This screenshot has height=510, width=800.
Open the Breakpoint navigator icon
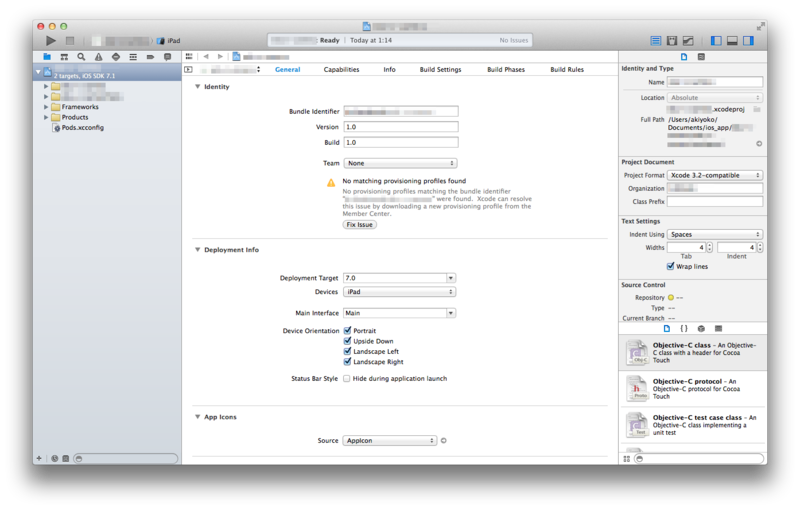point(150,57)
